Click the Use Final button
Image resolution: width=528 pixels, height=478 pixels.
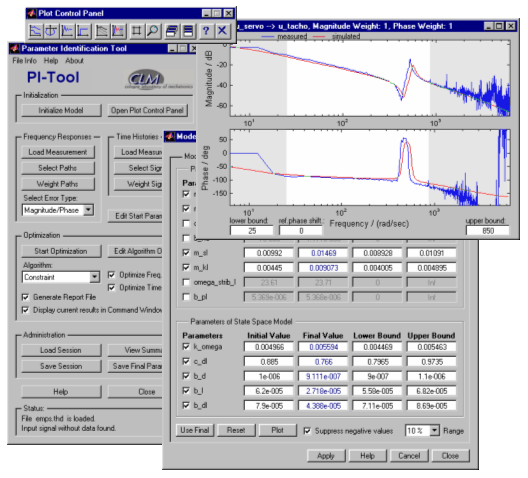(195, 430)
